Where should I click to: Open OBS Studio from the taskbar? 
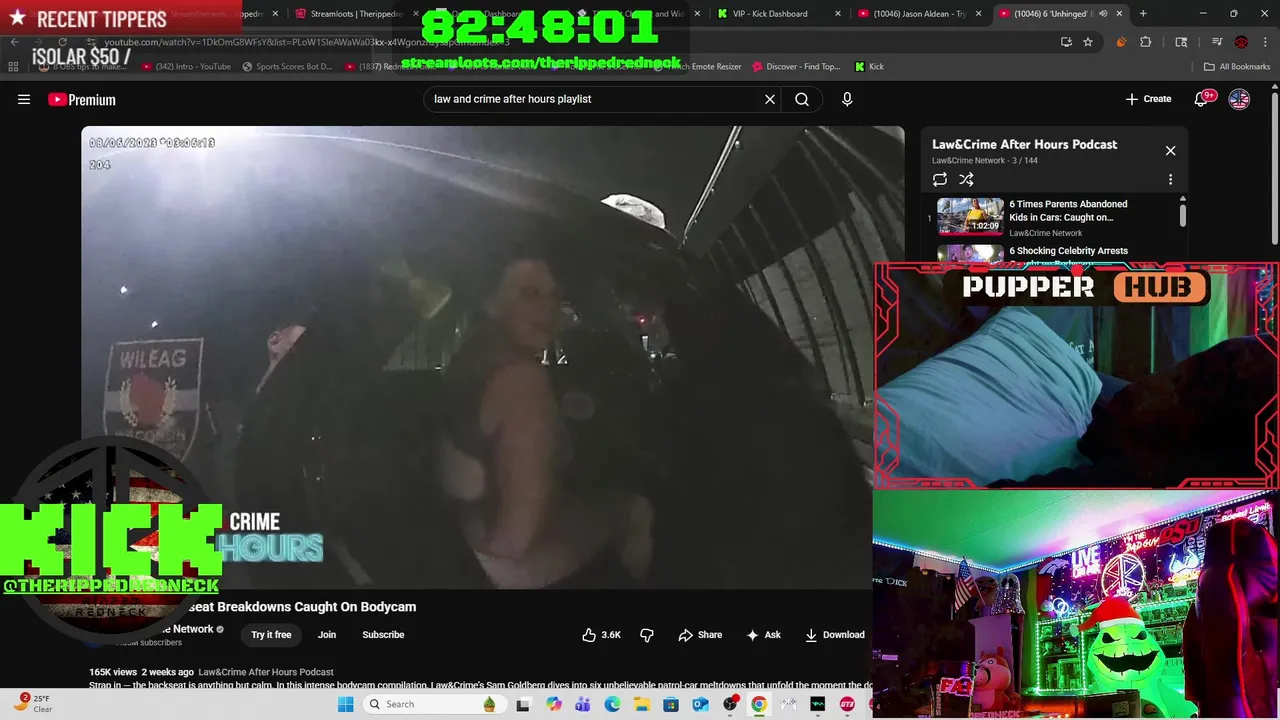point(730,704)
